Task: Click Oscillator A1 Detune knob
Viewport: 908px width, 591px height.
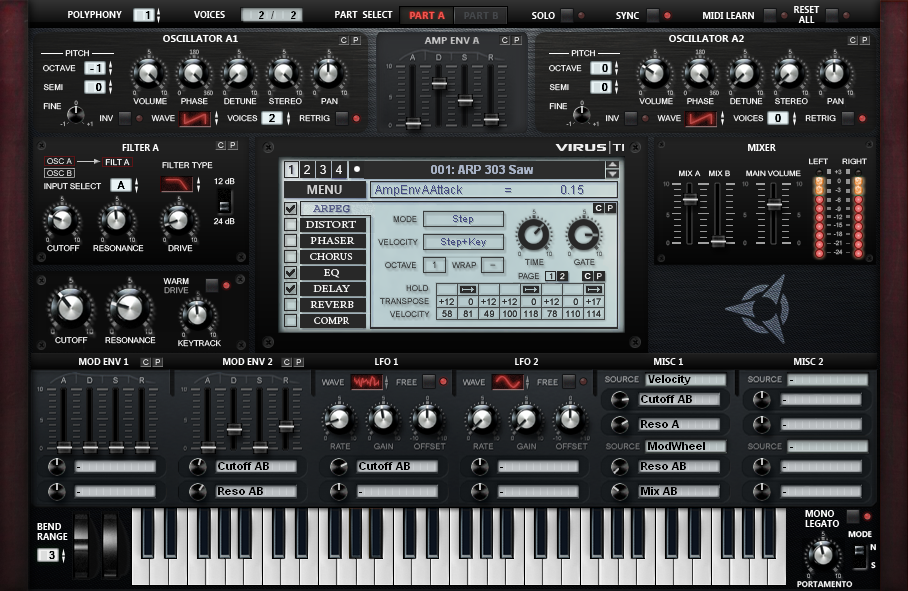Action: click(x=239, y=74)
